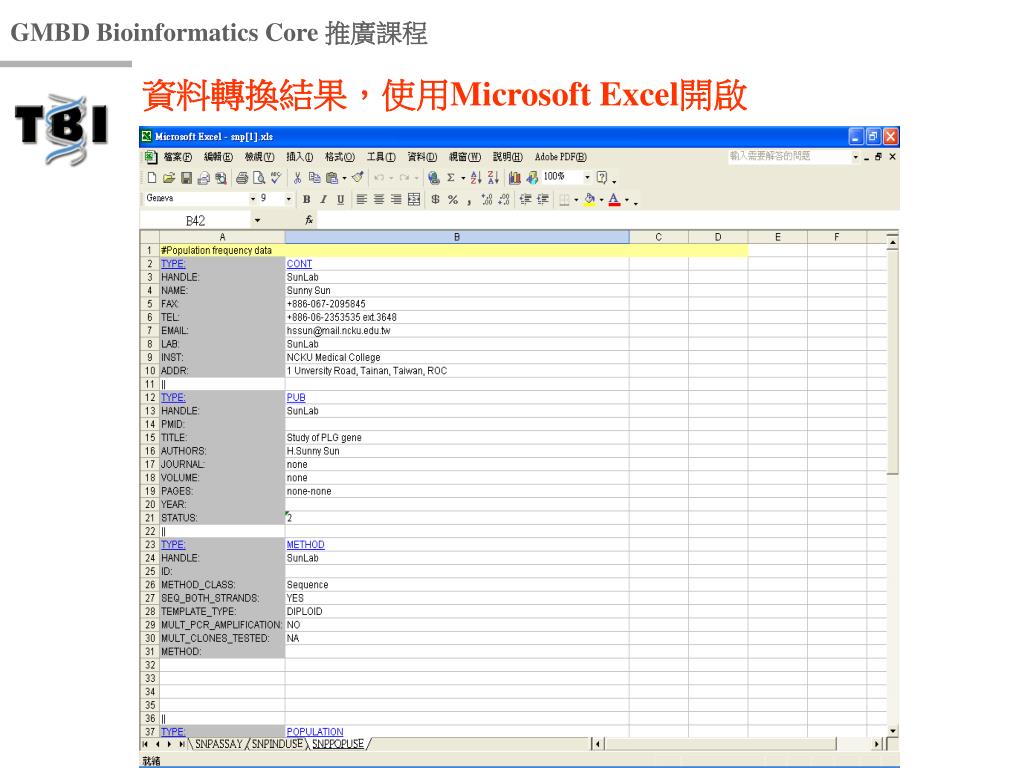Save the workbook with floppy icon

click(x=186, y=178)
